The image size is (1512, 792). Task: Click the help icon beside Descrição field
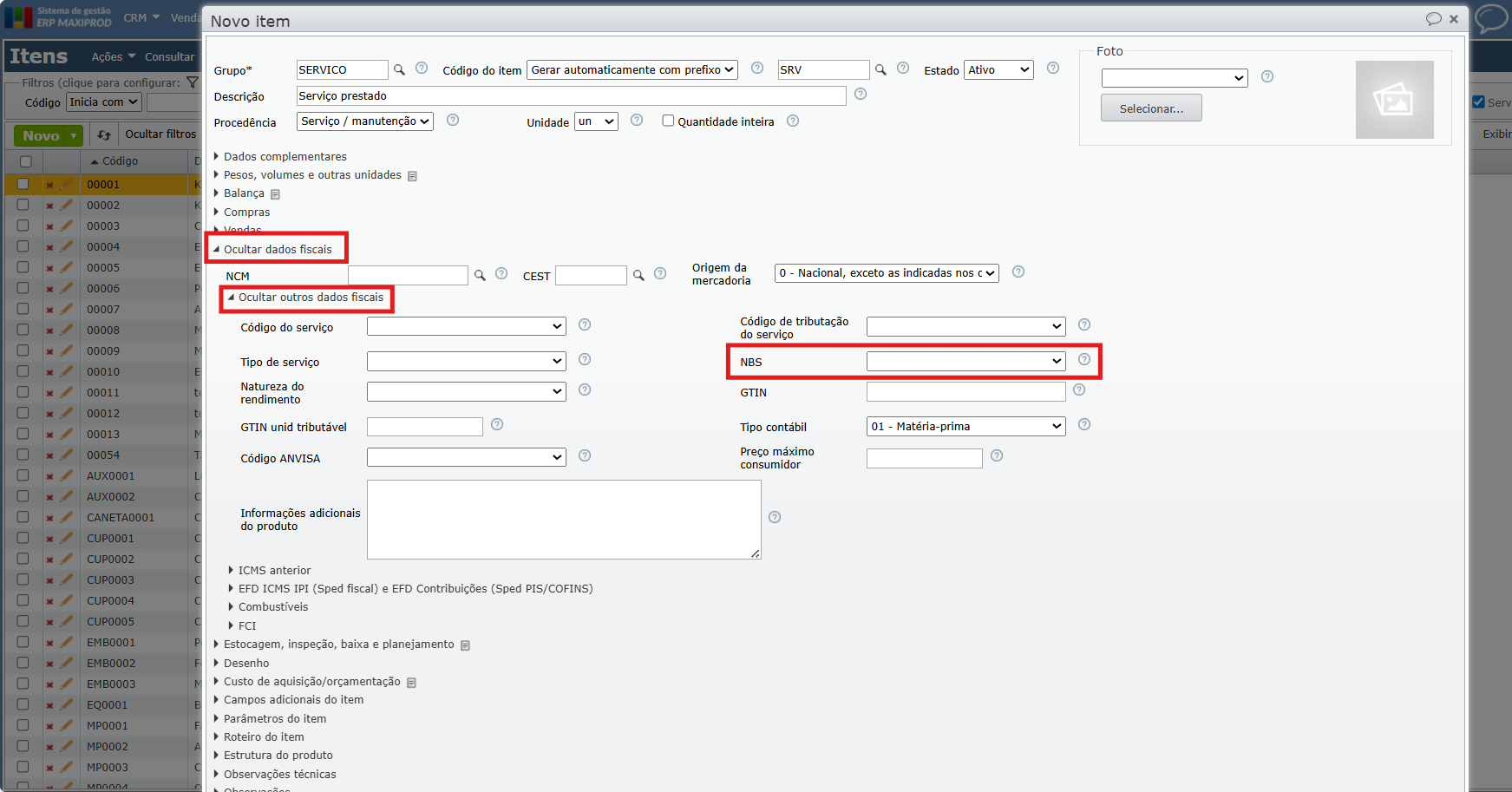pyautogui.click(x=861, y=94)
